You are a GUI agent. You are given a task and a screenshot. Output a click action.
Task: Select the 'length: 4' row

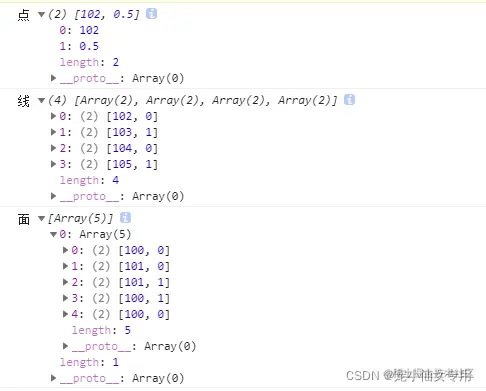pyautogui.click(x=89, y=180)
